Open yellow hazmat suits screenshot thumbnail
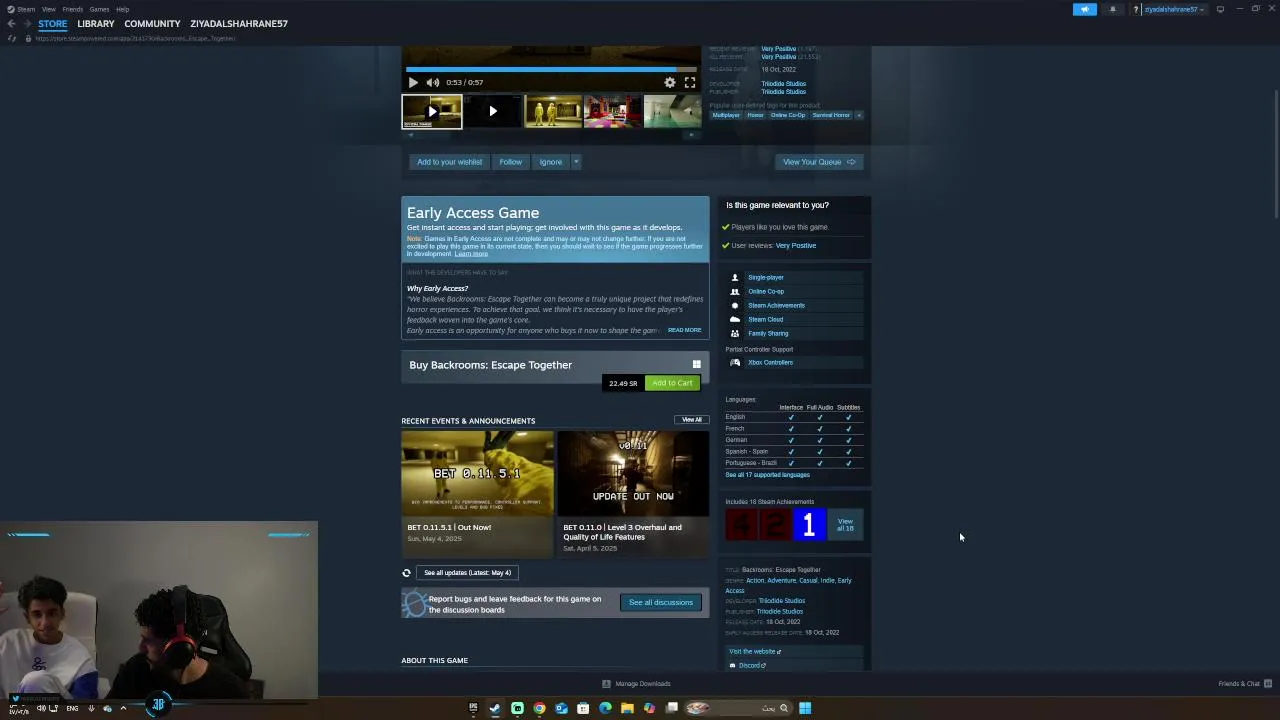Screen dimensions: 1280x720 (x=553, y=112)
